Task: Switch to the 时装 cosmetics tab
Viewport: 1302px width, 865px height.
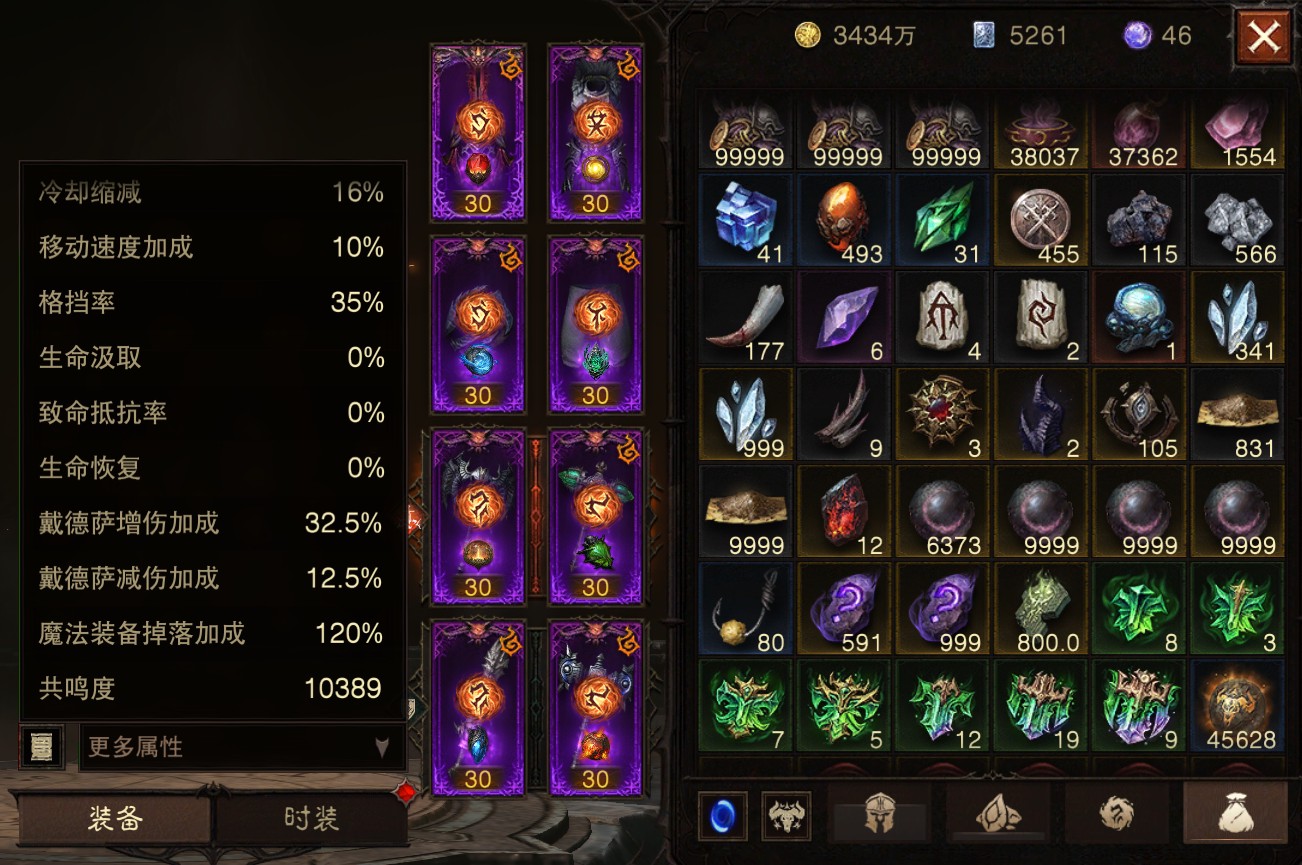Action: (x=312, y=820)
